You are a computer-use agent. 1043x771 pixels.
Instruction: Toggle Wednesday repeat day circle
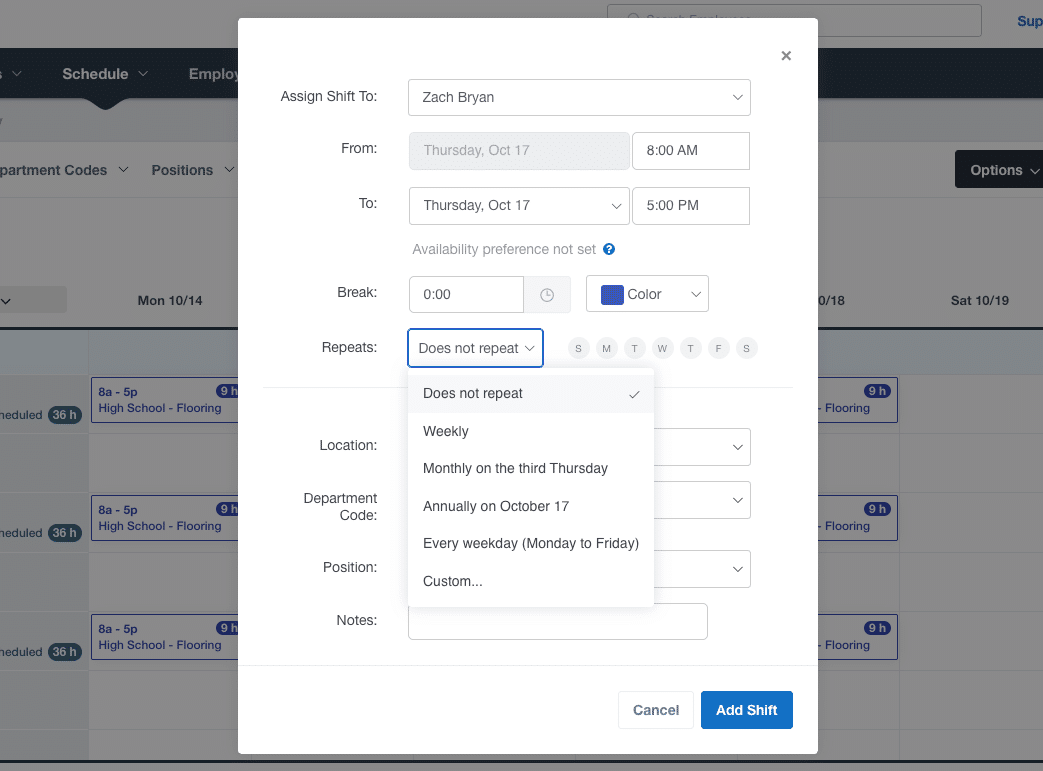[x=663, y=348]
